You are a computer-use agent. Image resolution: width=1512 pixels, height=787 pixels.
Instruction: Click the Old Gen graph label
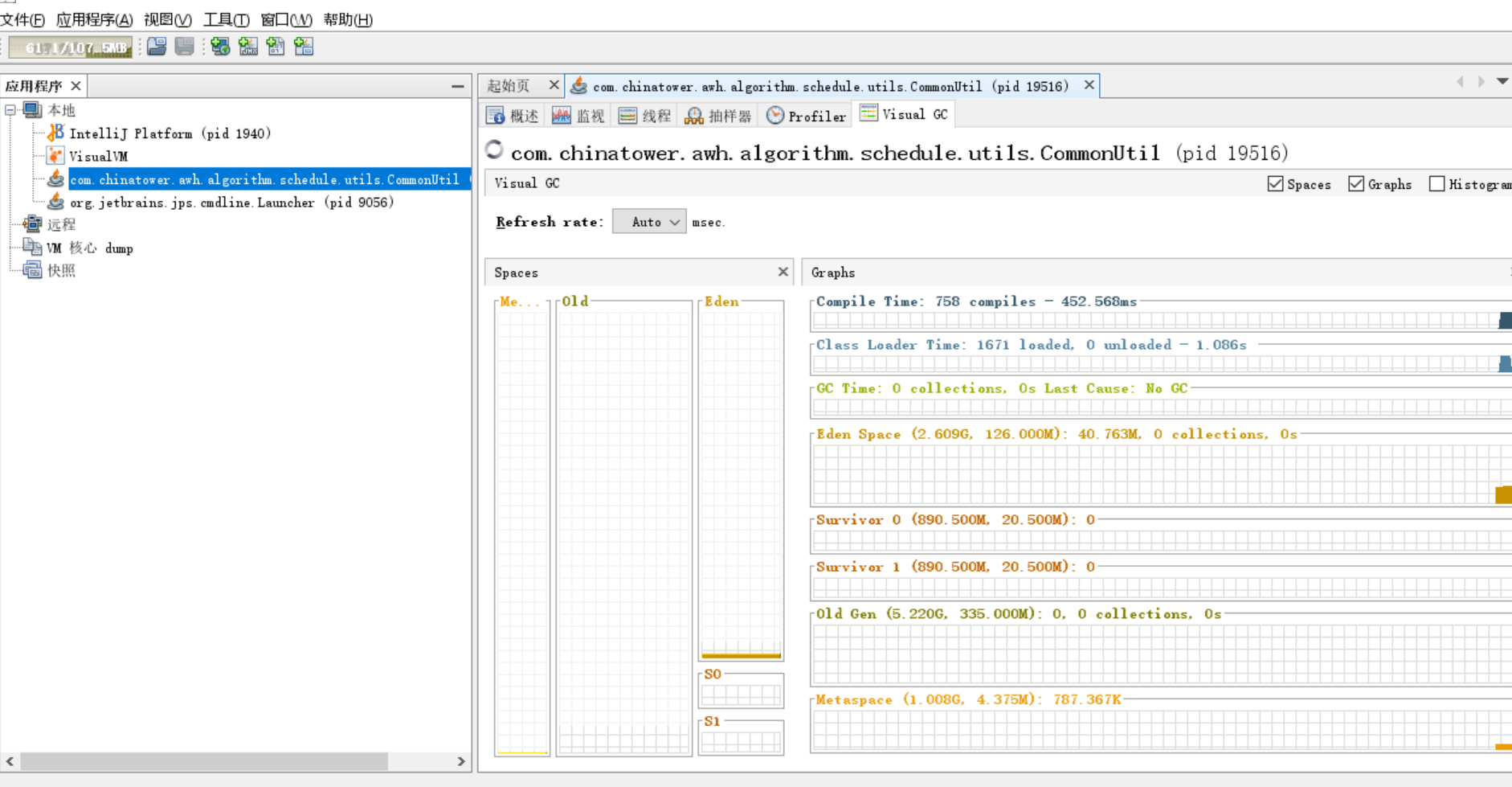(1019, 614)
